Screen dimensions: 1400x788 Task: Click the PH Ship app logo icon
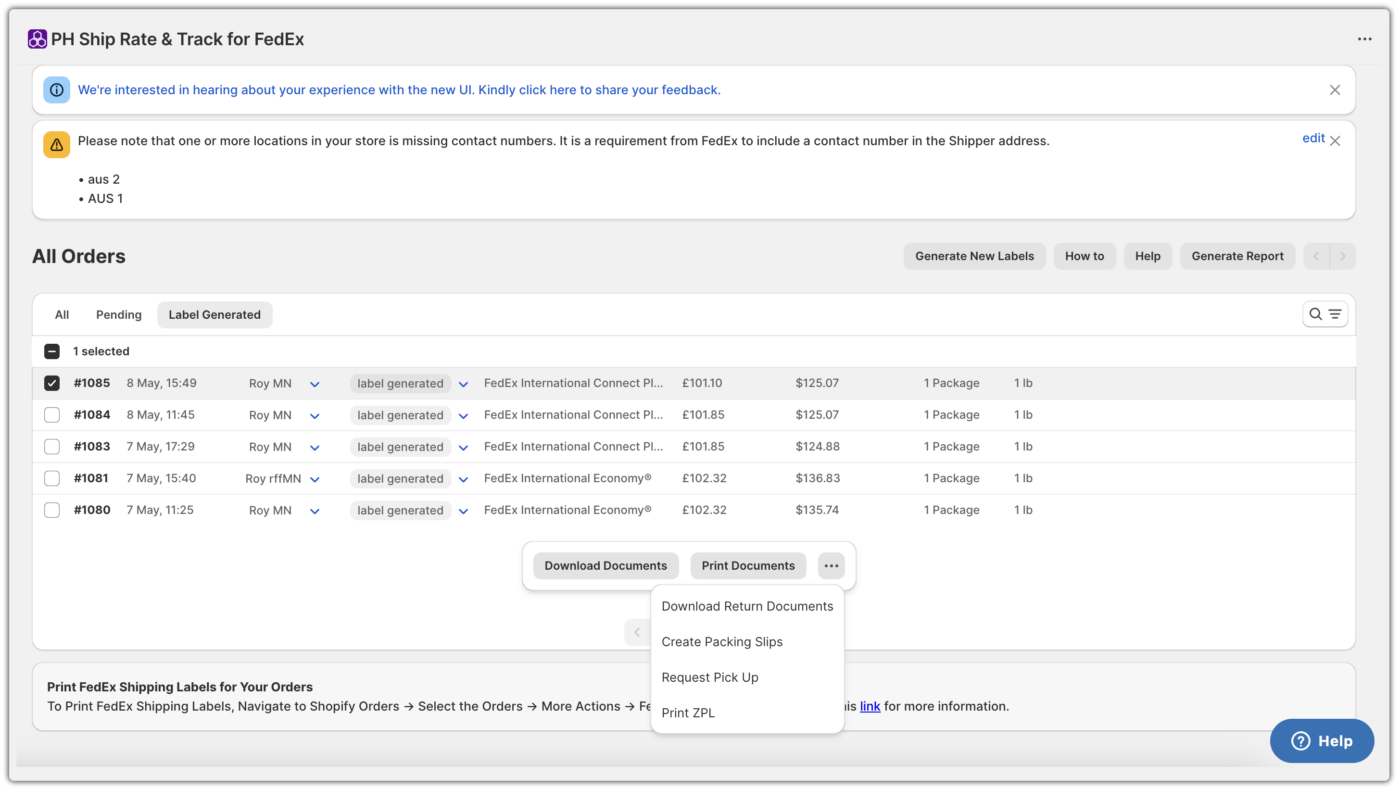click(37, 39)
